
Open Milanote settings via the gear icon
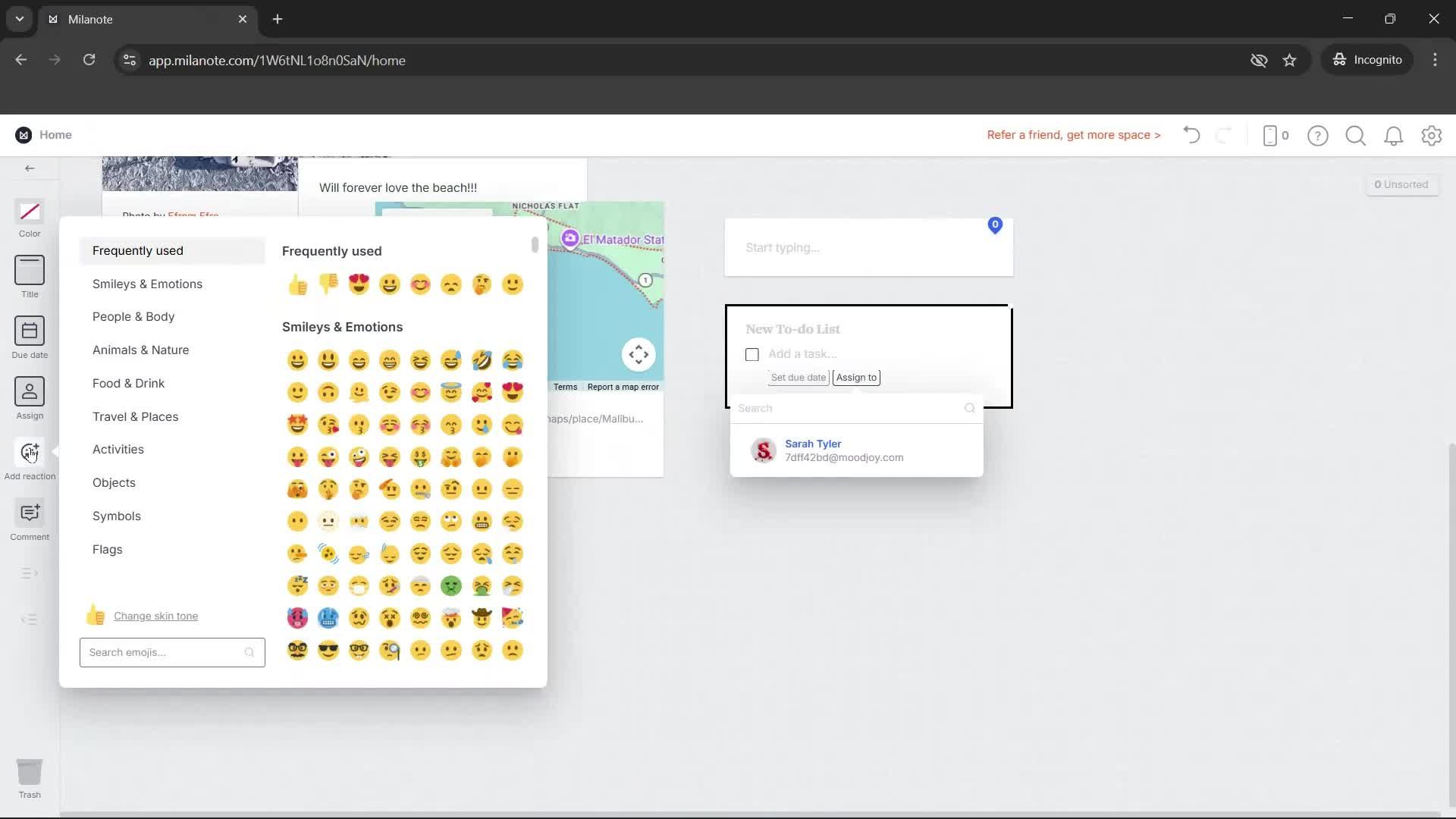(x=1432, y=135)
